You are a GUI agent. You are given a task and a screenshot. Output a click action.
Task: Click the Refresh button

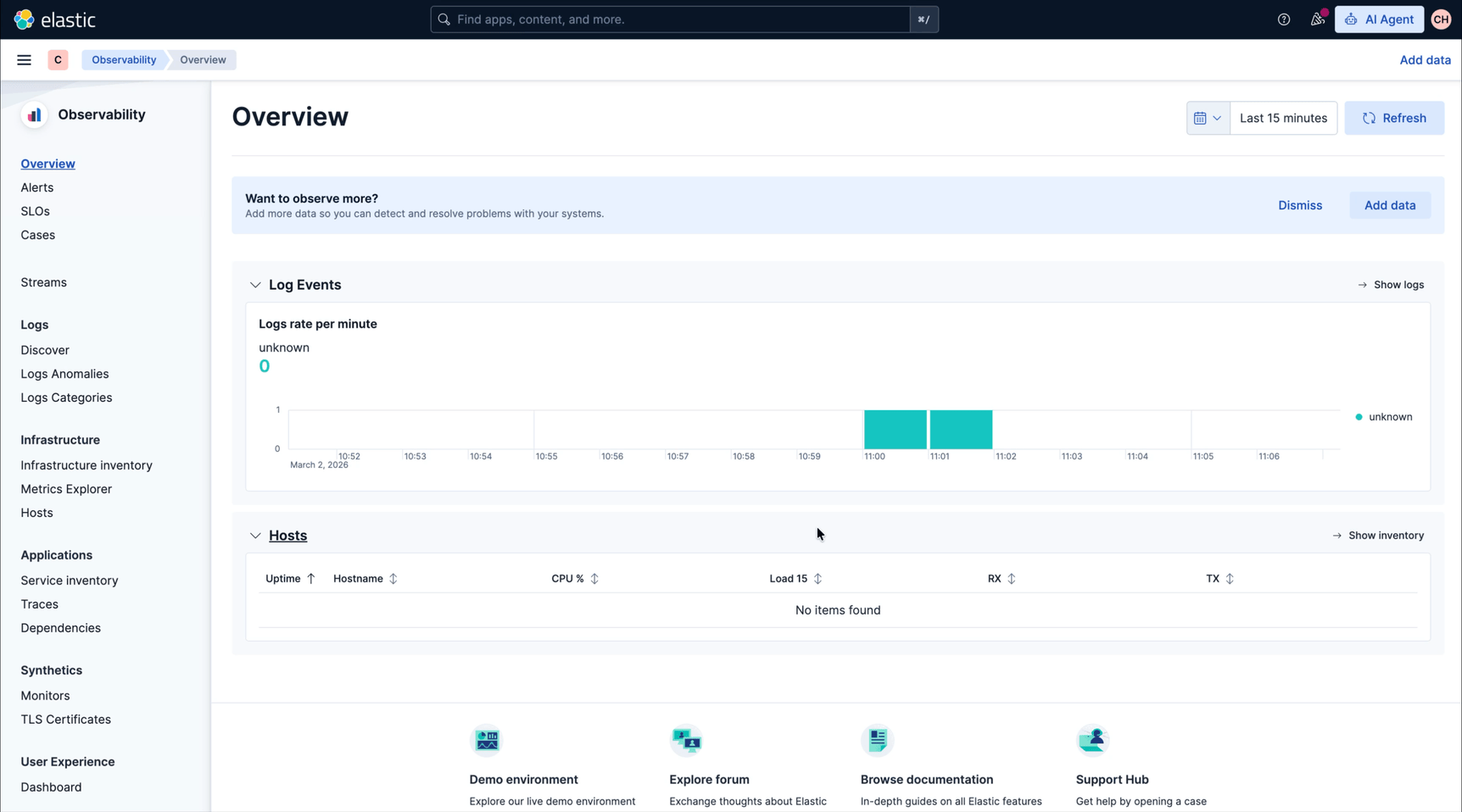click(x=1393, y=119)
